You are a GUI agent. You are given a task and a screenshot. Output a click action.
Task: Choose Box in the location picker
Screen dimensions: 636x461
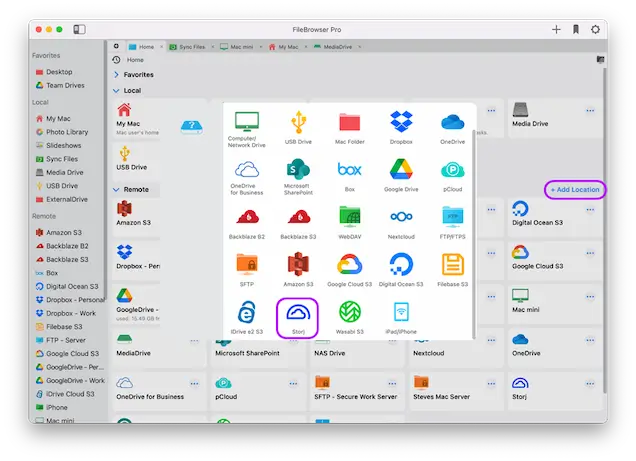350,177
